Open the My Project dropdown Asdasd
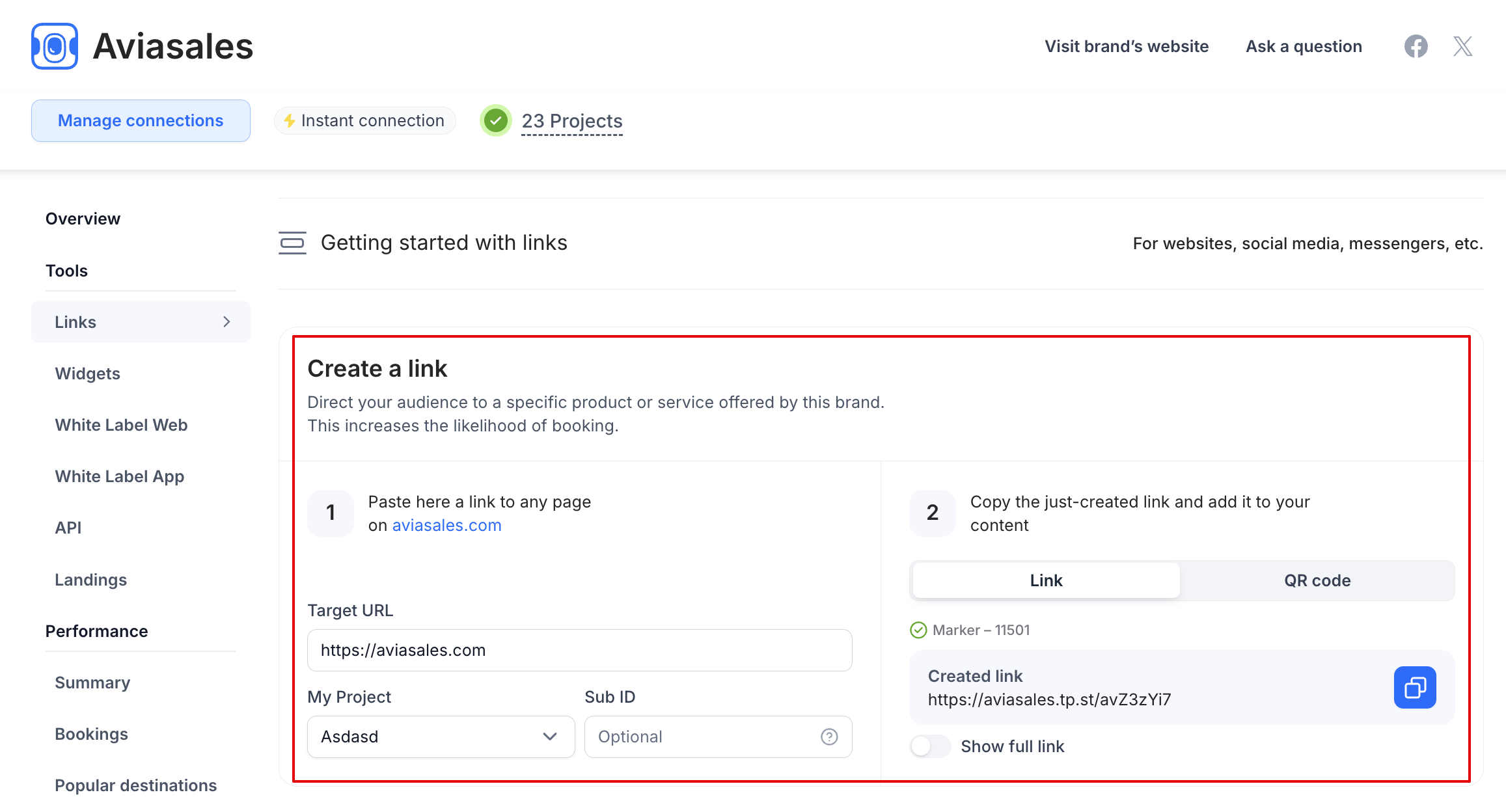 click(441, 737)
